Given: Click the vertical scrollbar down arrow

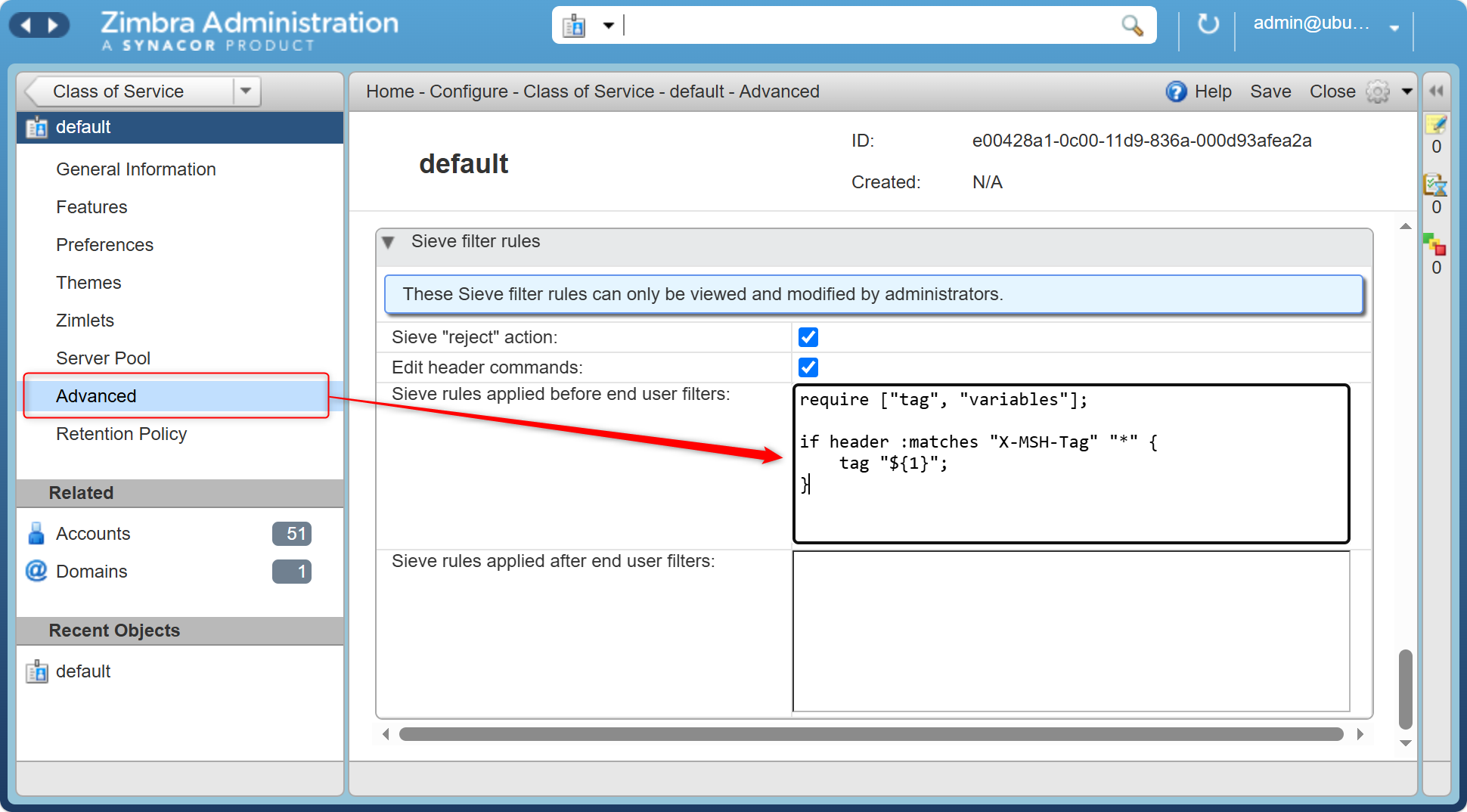Looking at the screenshot, I should click(1406, 743).
